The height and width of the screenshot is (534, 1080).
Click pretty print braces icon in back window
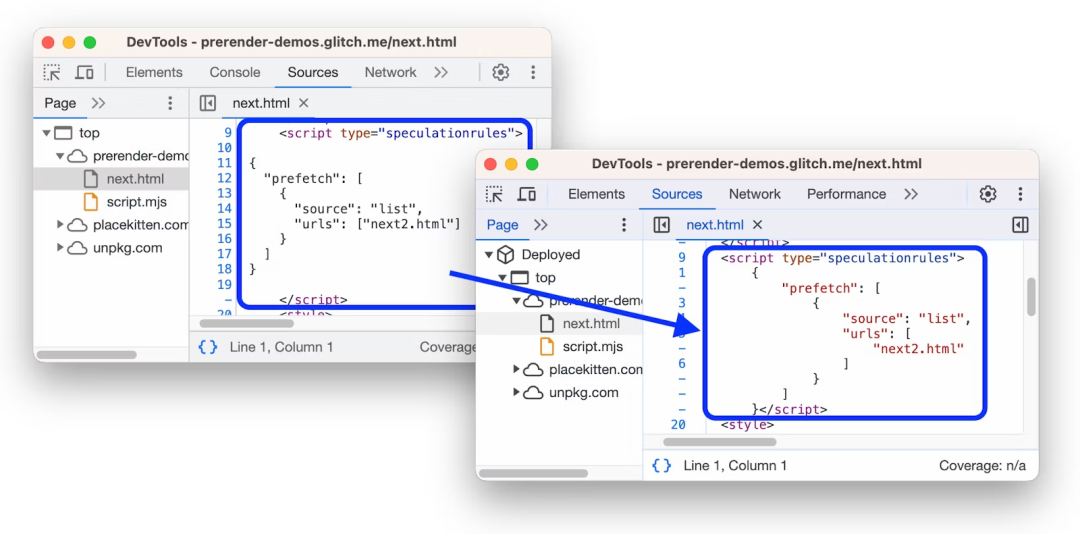coord(208,347)
